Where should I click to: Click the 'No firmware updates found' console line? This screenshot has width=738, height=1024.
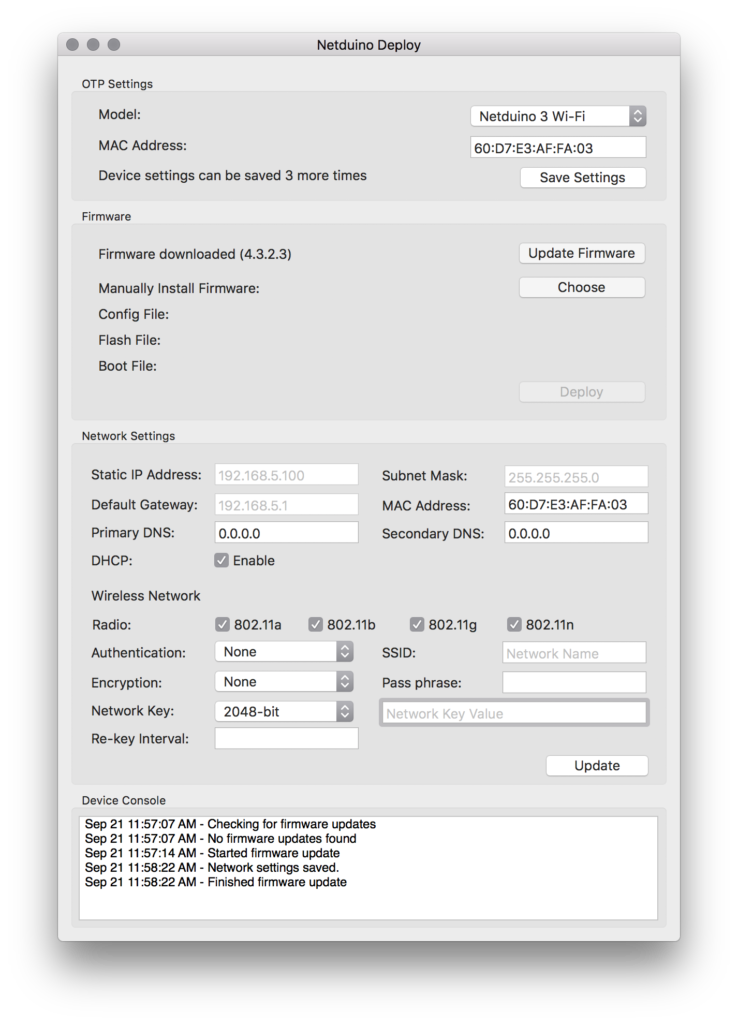221,839
